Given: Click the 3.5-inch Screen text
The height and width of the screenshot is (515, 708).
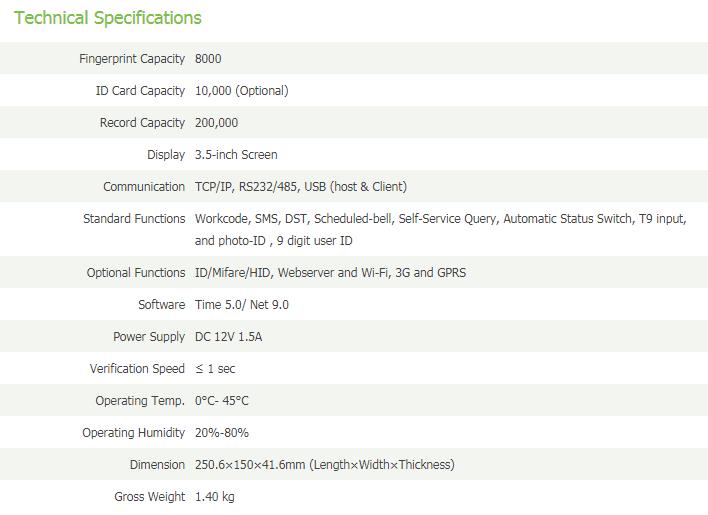Looking at the screenshot, I should [236, 155].
